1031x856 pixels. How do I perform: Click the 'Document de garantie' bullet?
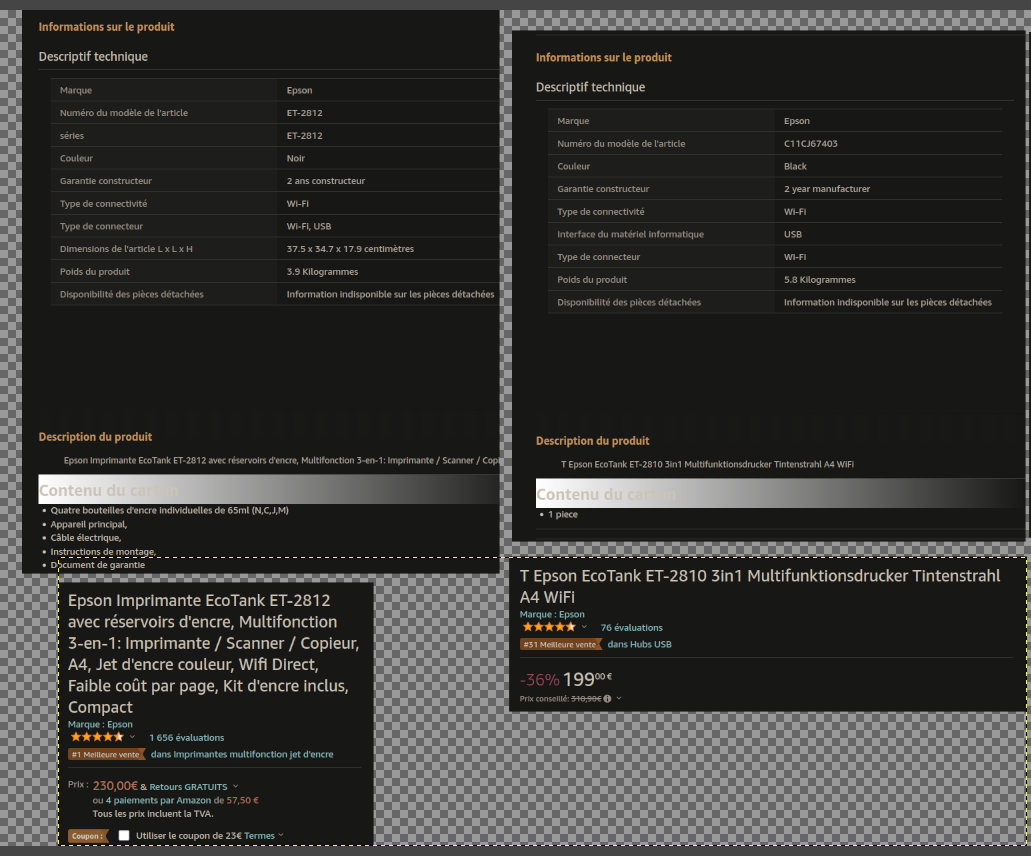tap(98, 565)
